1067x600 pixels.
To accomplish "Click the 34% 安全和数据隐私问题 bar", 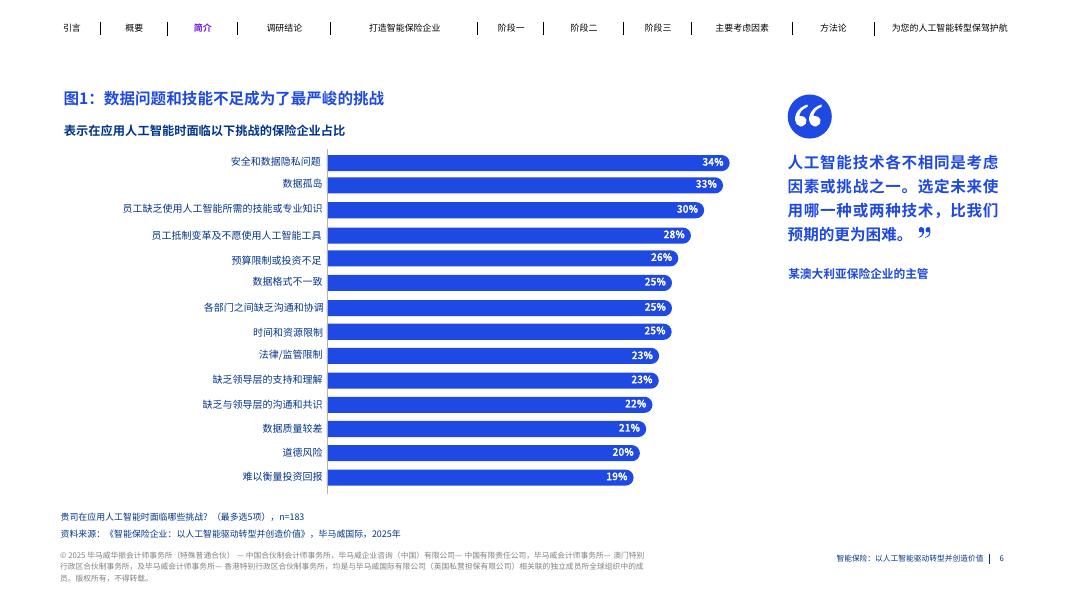I will (x=530, y=161).
